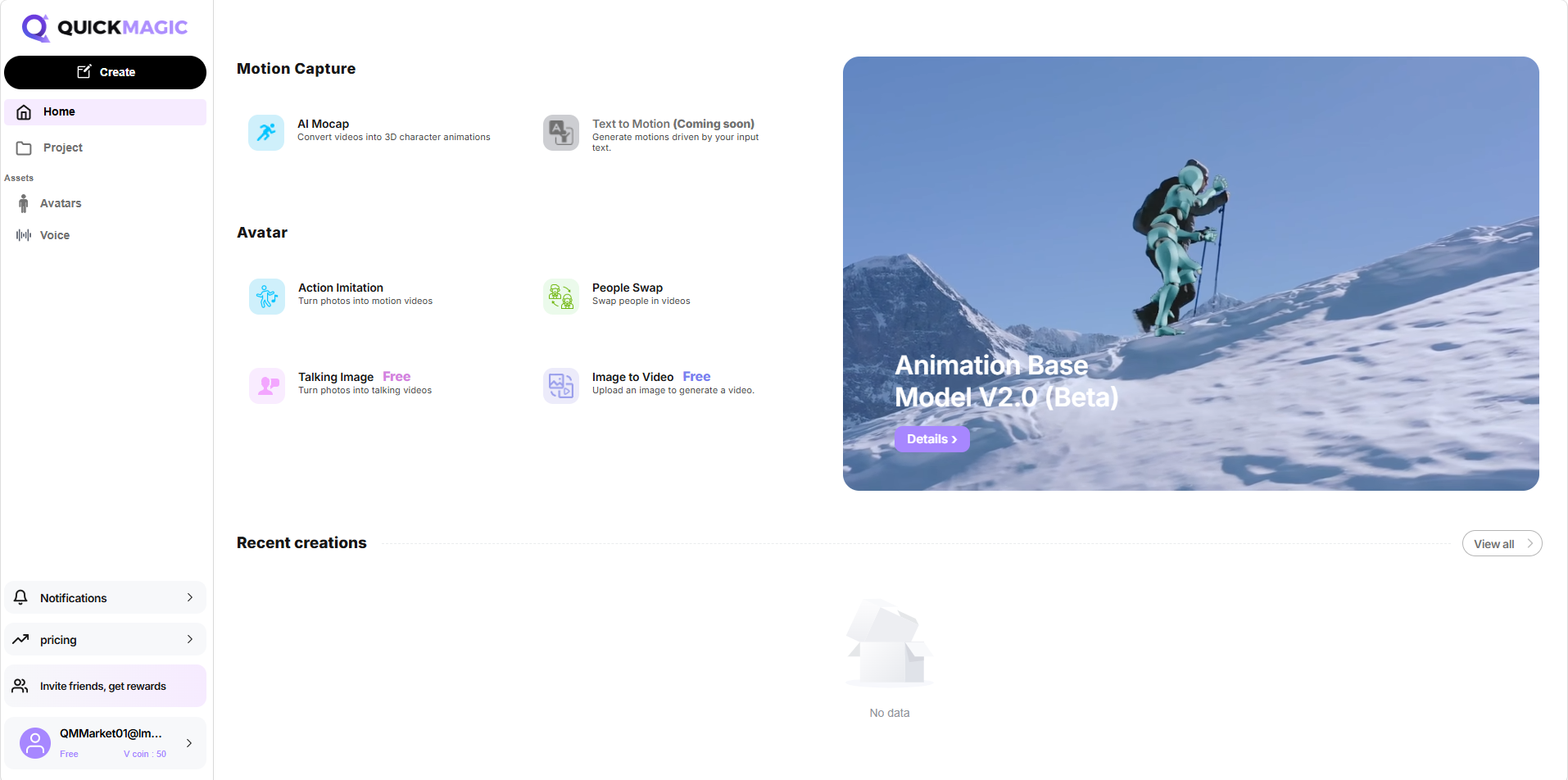This screenshot has width=1568, height=780.
Task: Click the Notifications bell icon
Action: point(21,597)
